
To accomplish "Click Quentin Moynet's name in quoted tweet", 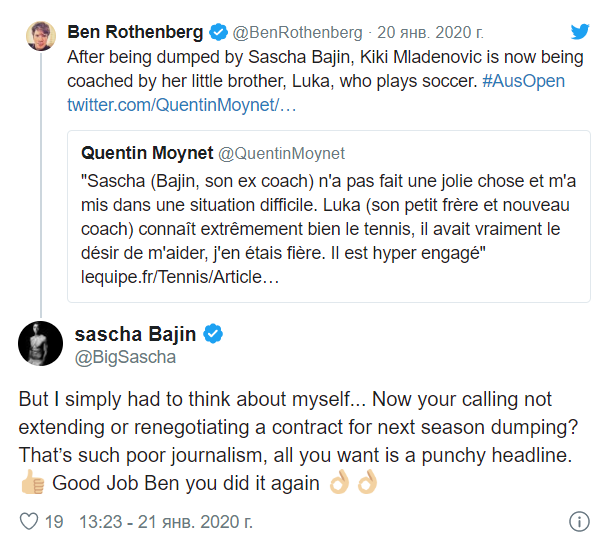I will click(x=146, y=153).
